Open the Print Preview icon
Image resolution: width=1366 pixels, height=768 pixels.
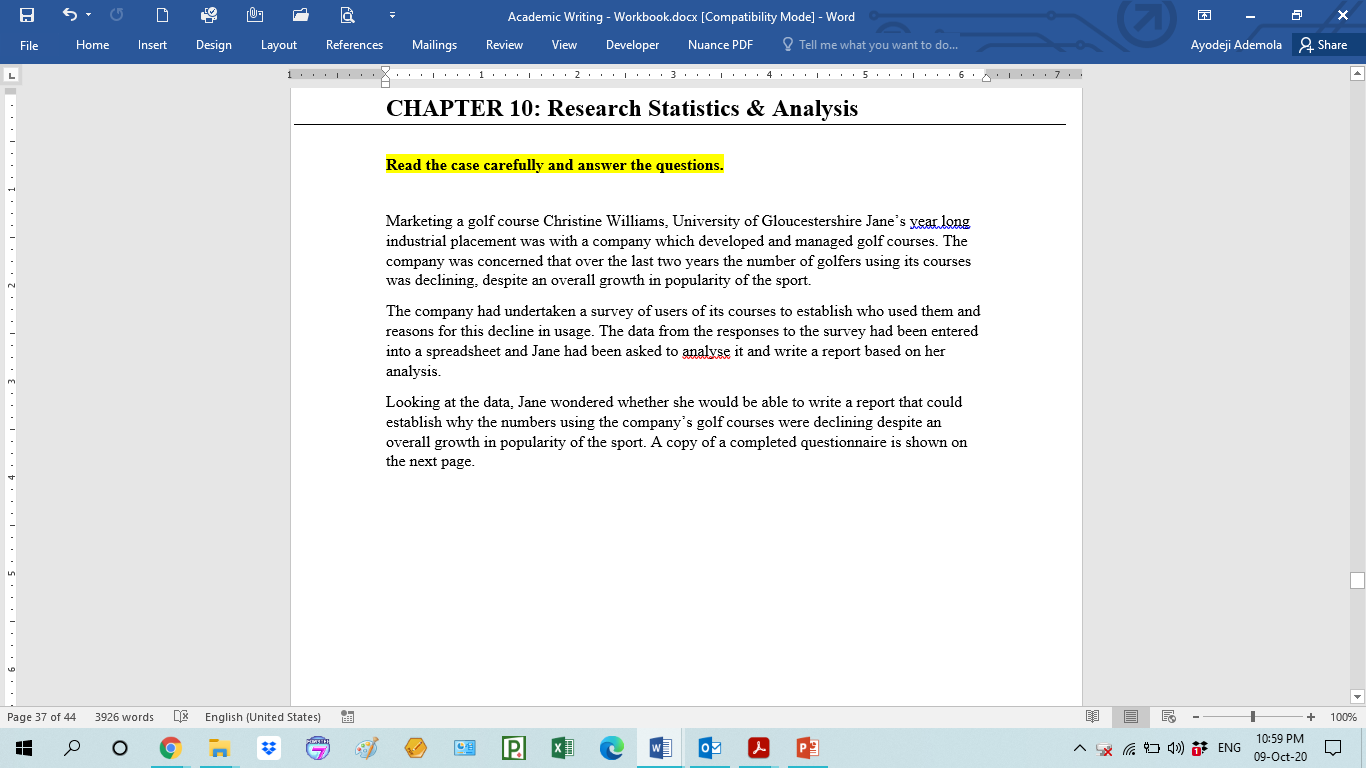click(346, 16)
